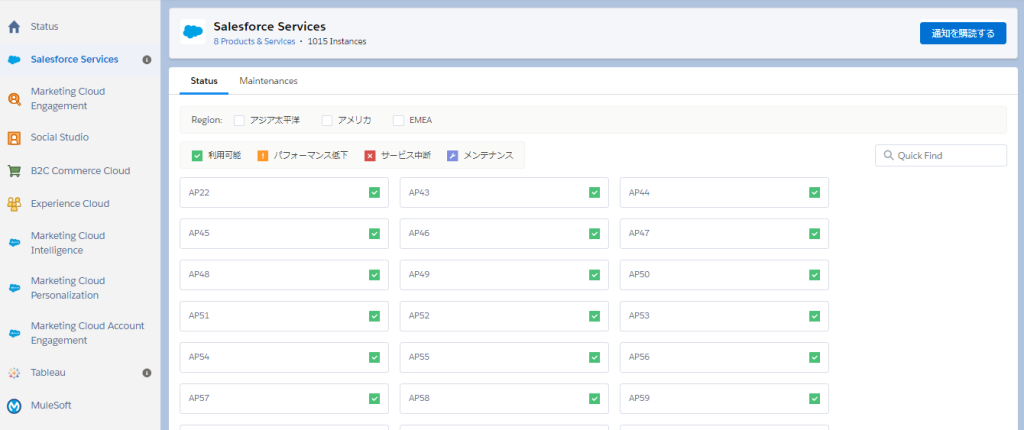Click the 通知を購読する button
Image resolution: width=1024 pixels, height=430 pixels.
pyautogui.click(x=962, y=33)
